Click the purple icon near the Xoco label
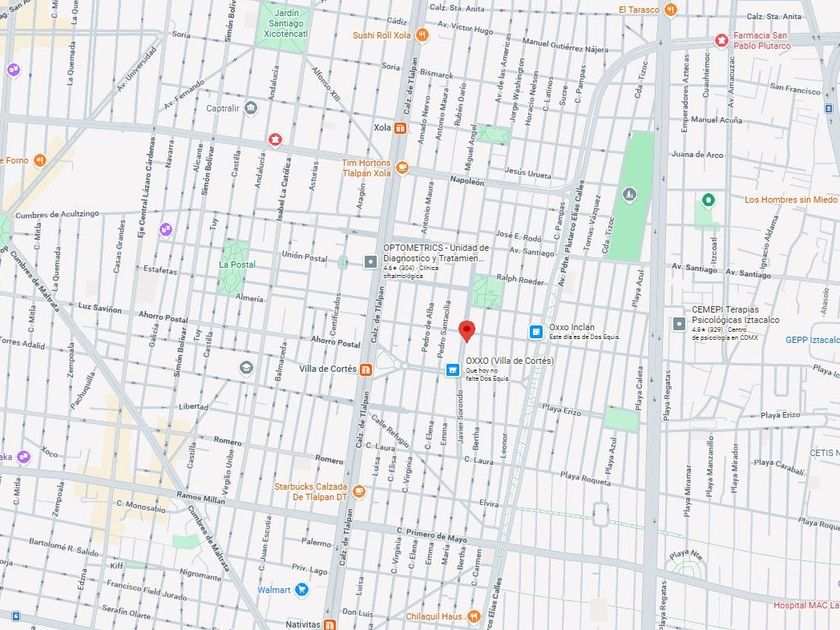 click(22, 456)
